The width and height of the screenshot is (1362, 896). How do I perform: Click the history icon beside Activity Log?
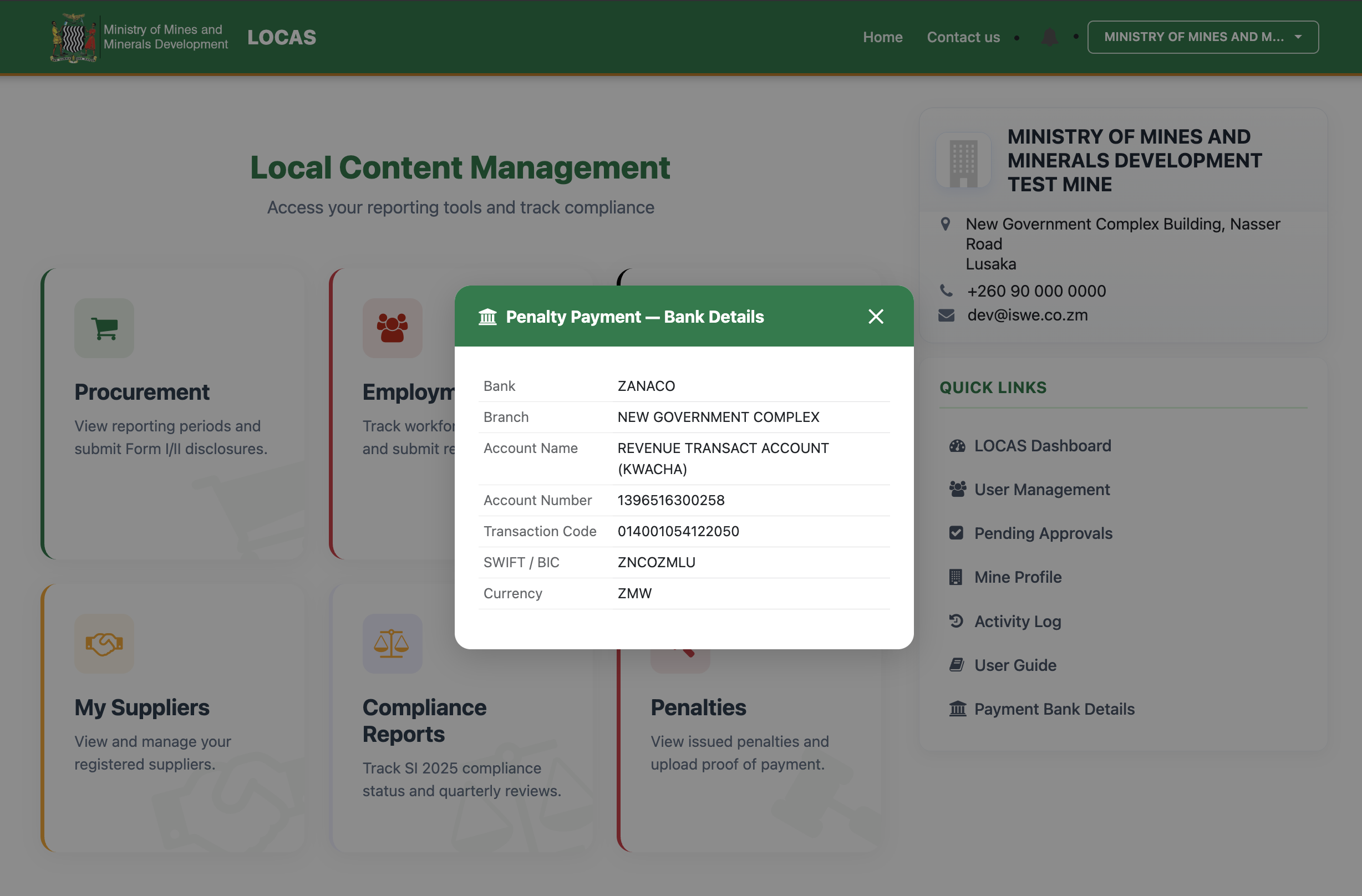[x=956, y=621]
